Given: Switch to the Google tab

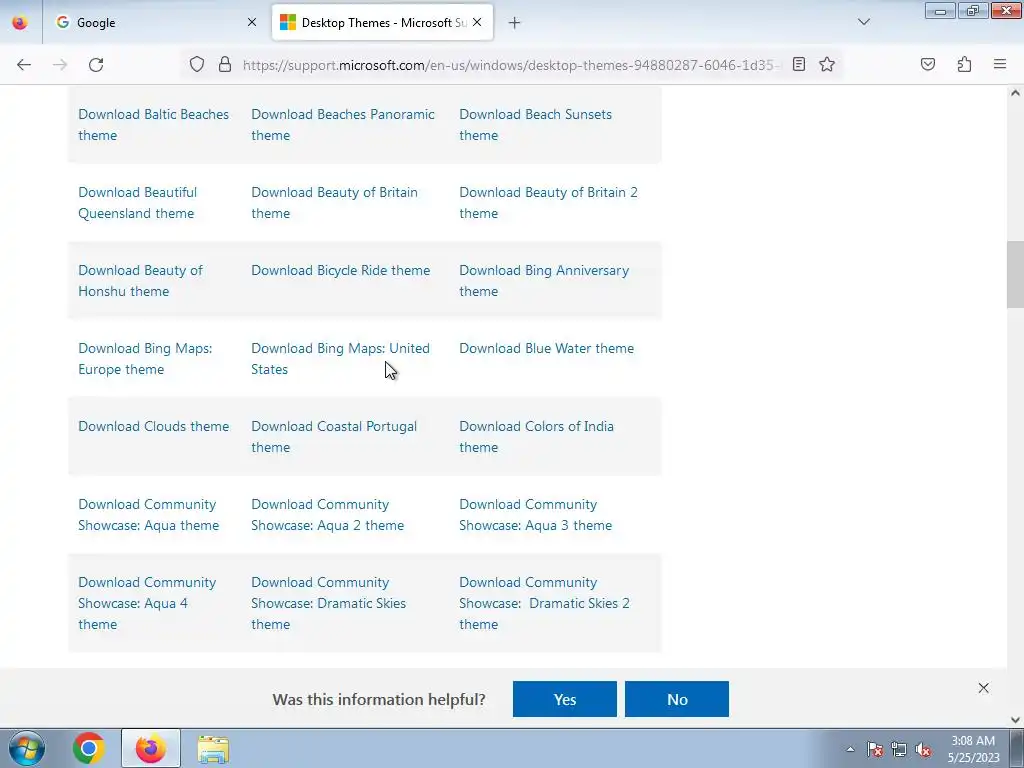Looking at the screenshot, I should pos(157,22).
